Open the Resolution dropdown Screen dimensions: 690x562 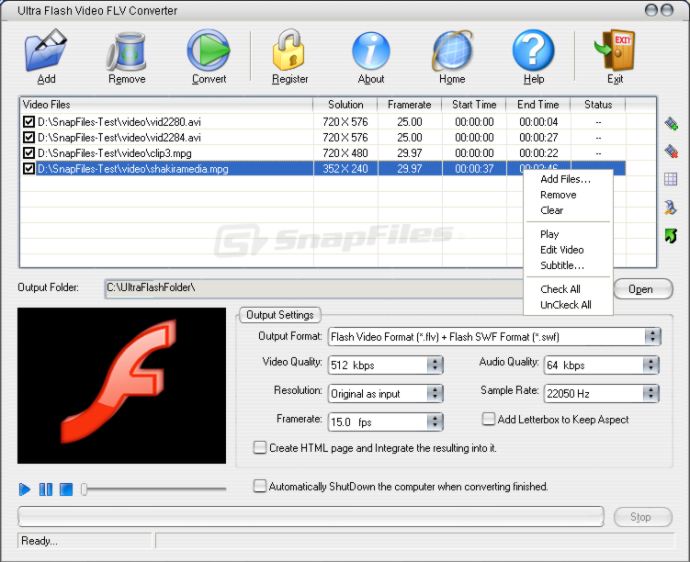click(435, 393)
